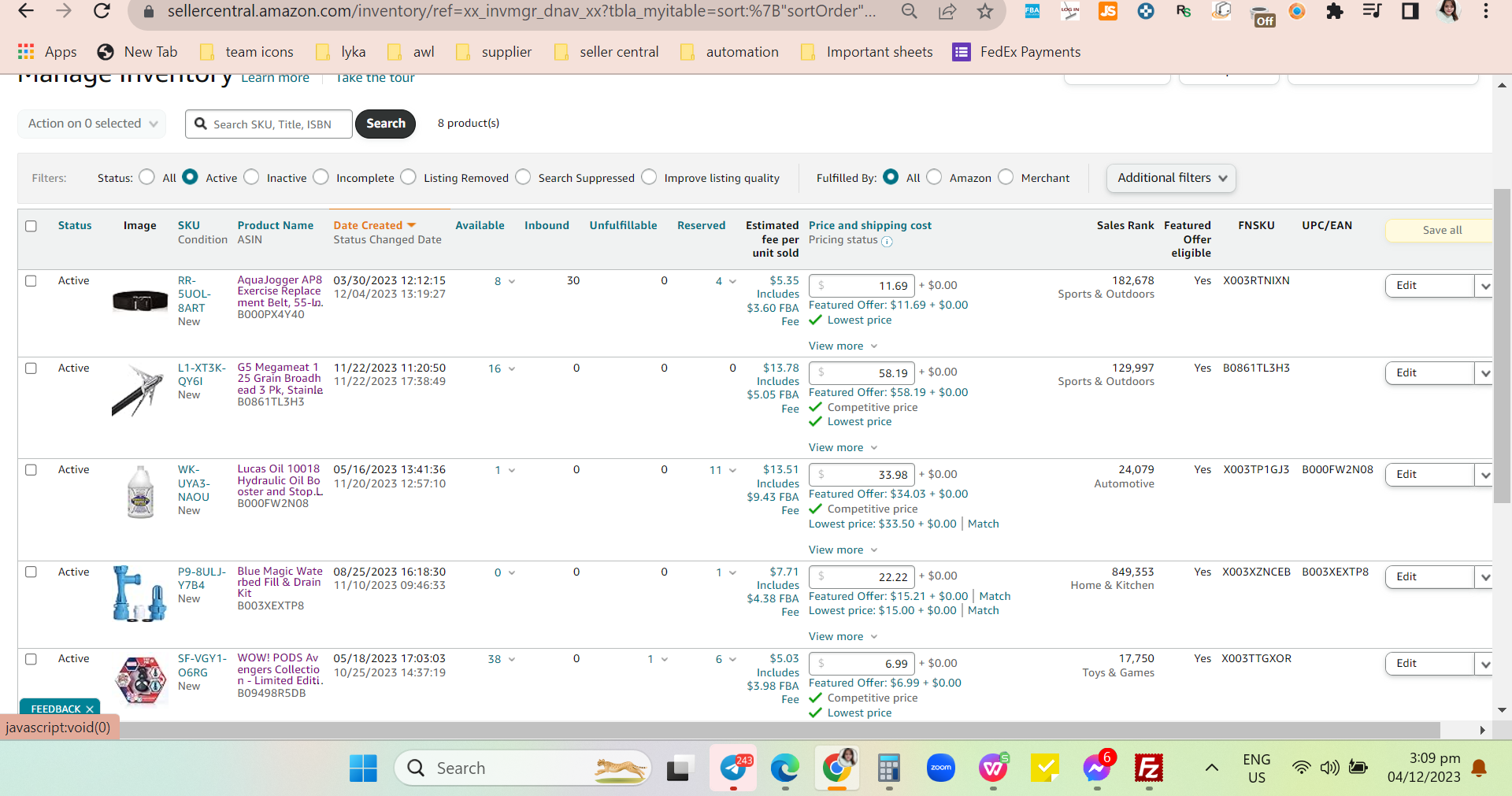
Task: Open the Important sheets bookmark folder
Action: (866, 52)
